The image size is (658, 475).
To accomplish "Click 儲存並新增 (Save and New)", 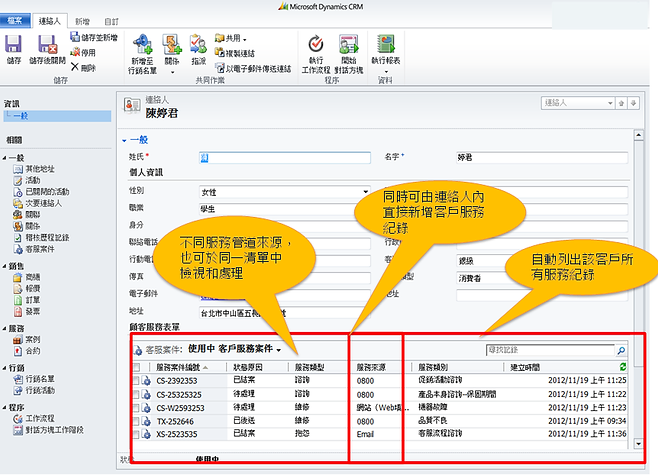I will 94,37.
